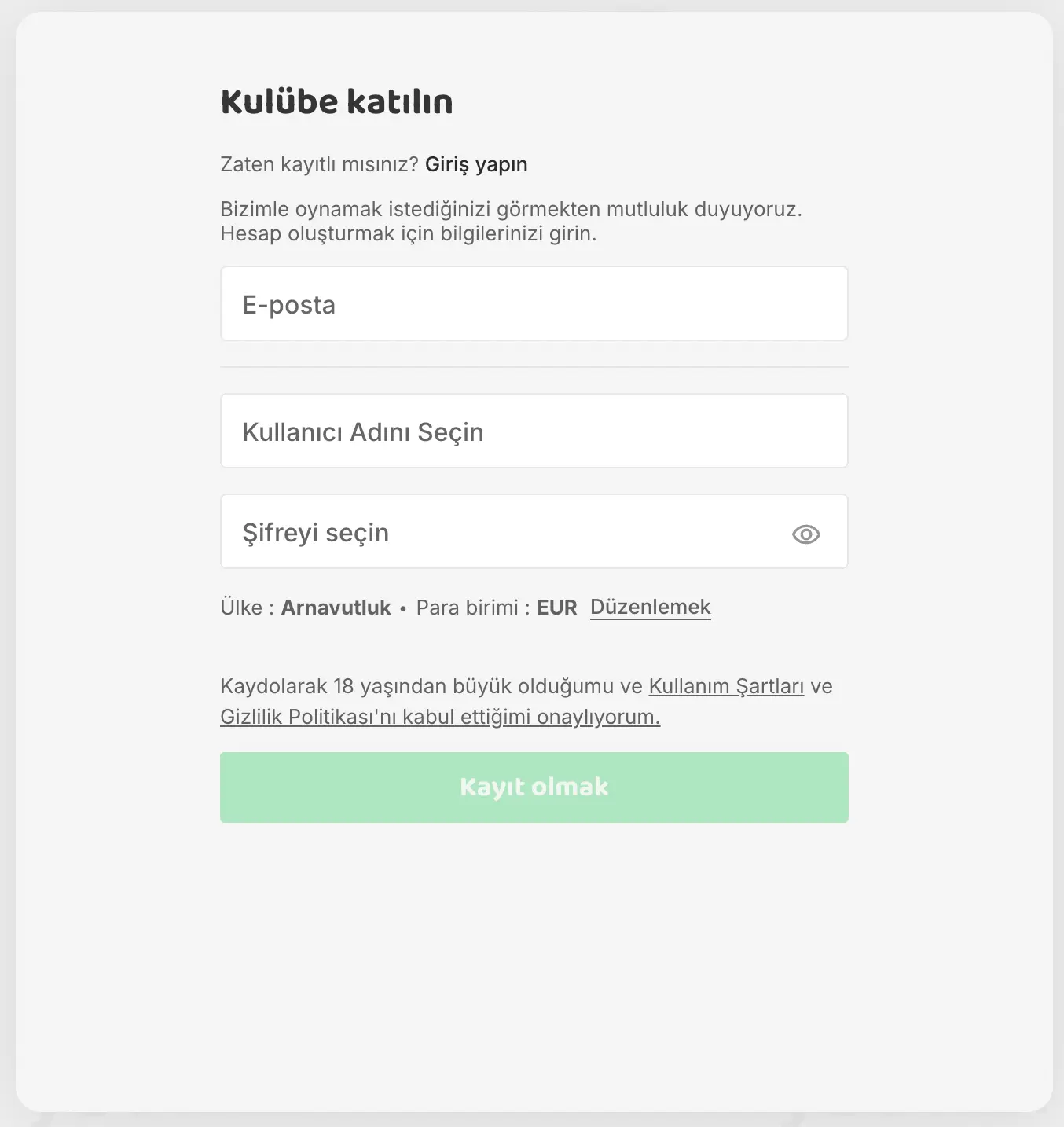1064x1127 pixels.
Task: Click the bullet separator after Arnavutluk
Action: click(403, 608)
